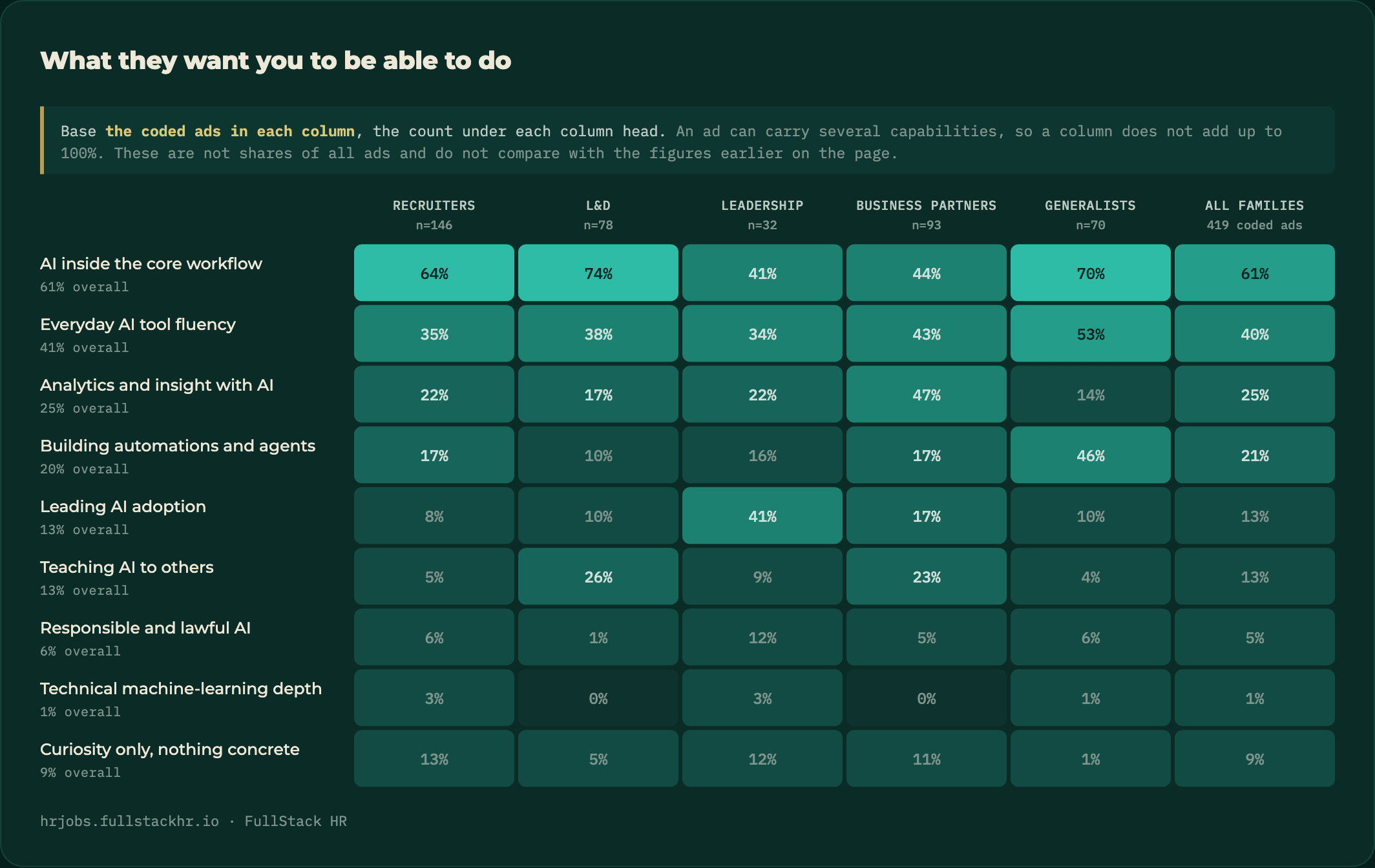The image size is (1375, 868).
Task: Select the 'Curiosity only, nothing concrete' label
Action: pos(170,749)
